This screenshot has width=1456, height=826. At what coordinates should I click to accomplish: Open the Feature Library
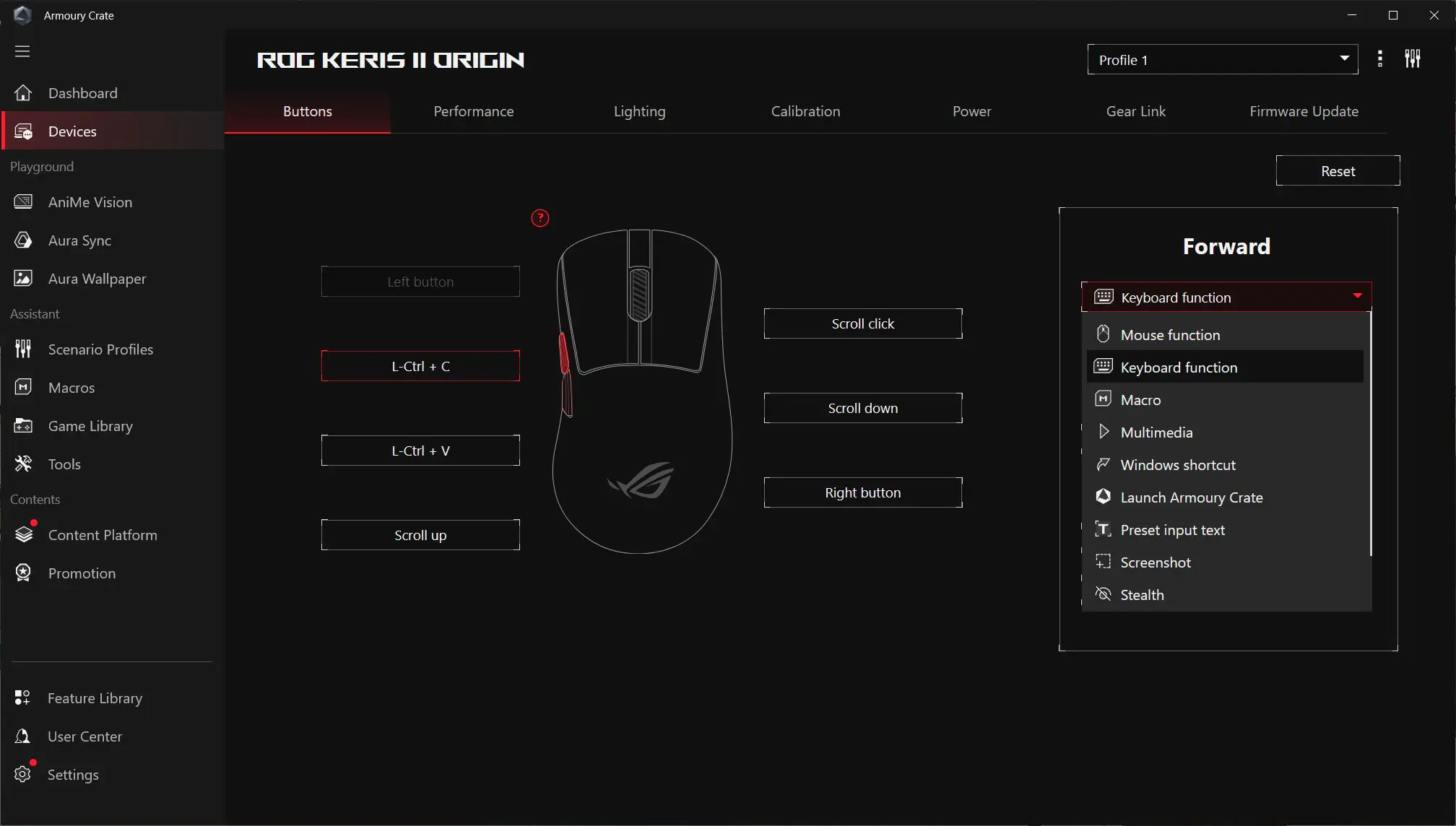coord(95,698)
